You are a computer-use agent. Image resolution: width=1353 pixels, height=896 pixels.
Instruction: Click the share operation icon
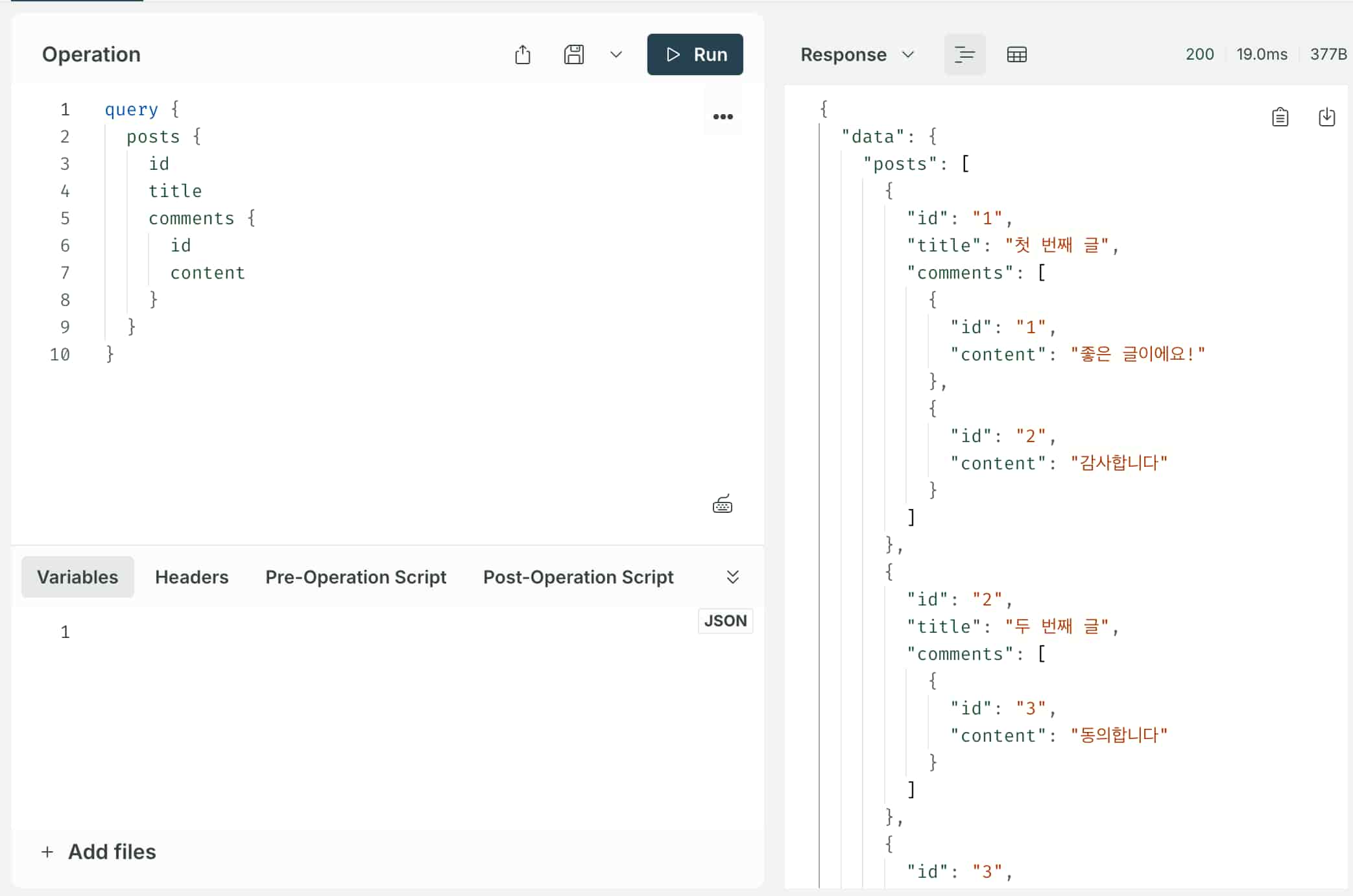tap(523, 54)
